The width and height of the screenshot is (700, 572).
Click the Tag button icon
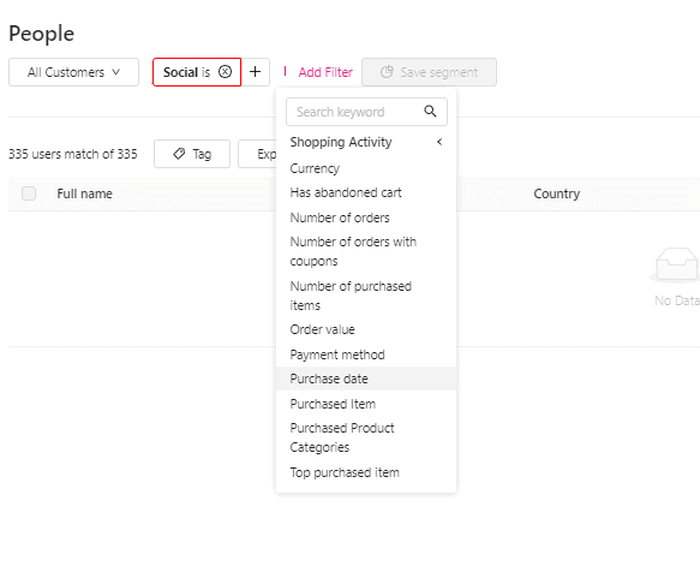click(x=179, y=154)
